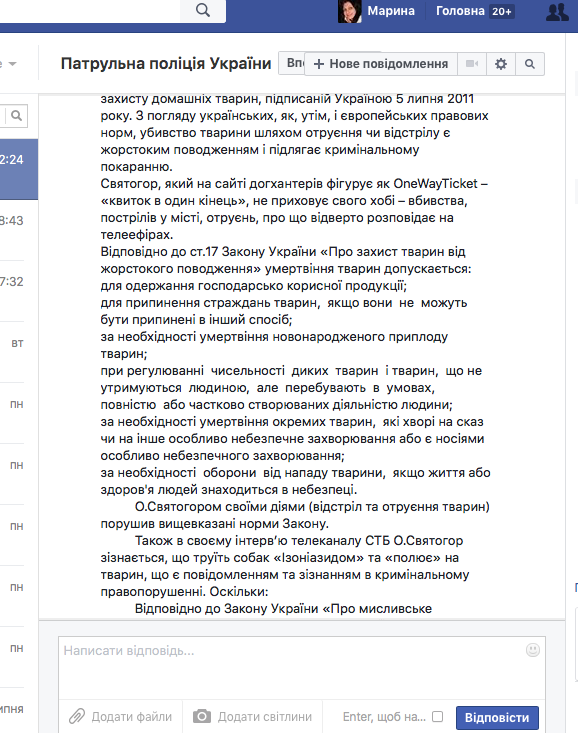This screenshot has height=733, width=578.
Task: Select the conversation from 7:32
Action: [x=19, y=291]
